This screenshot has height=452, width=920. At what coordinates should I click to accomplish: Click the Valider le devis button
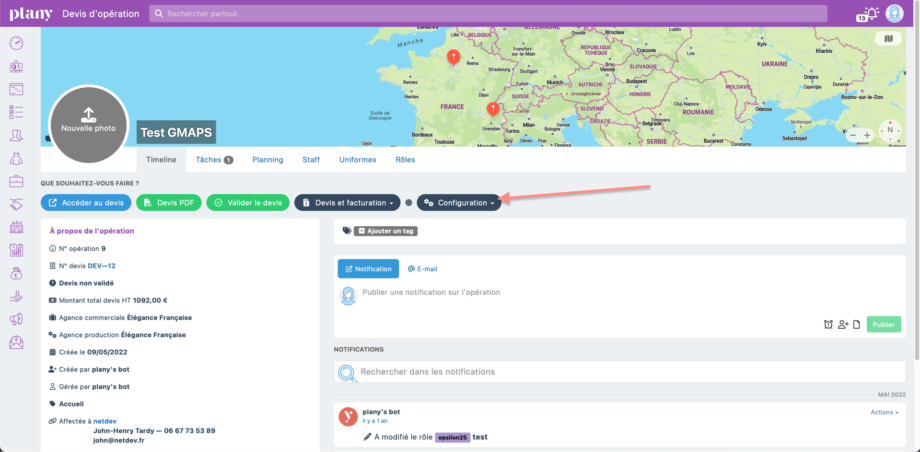[x=247, y=203]
